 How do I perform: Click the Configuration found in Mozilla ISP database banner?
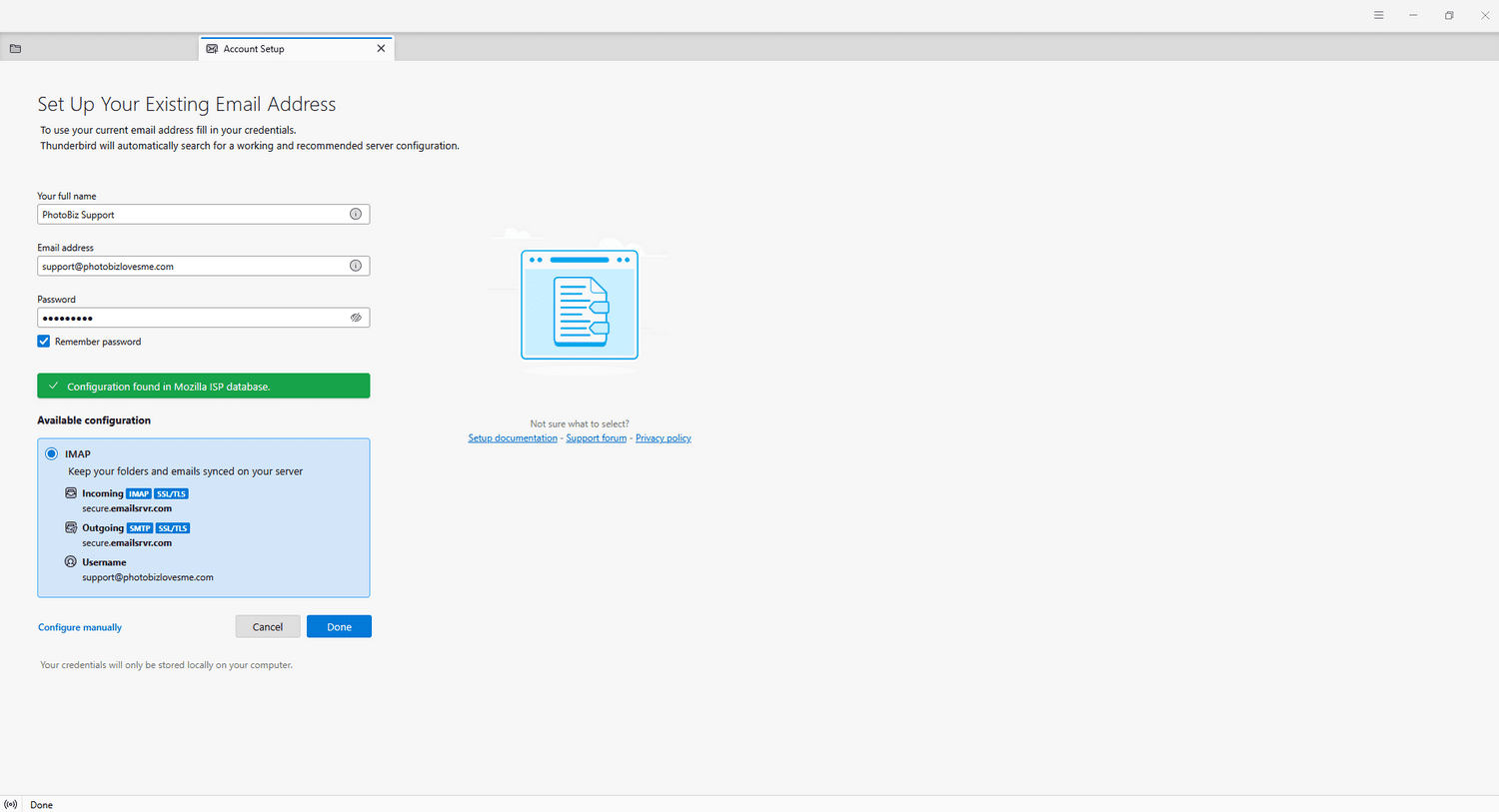[204, 386]
